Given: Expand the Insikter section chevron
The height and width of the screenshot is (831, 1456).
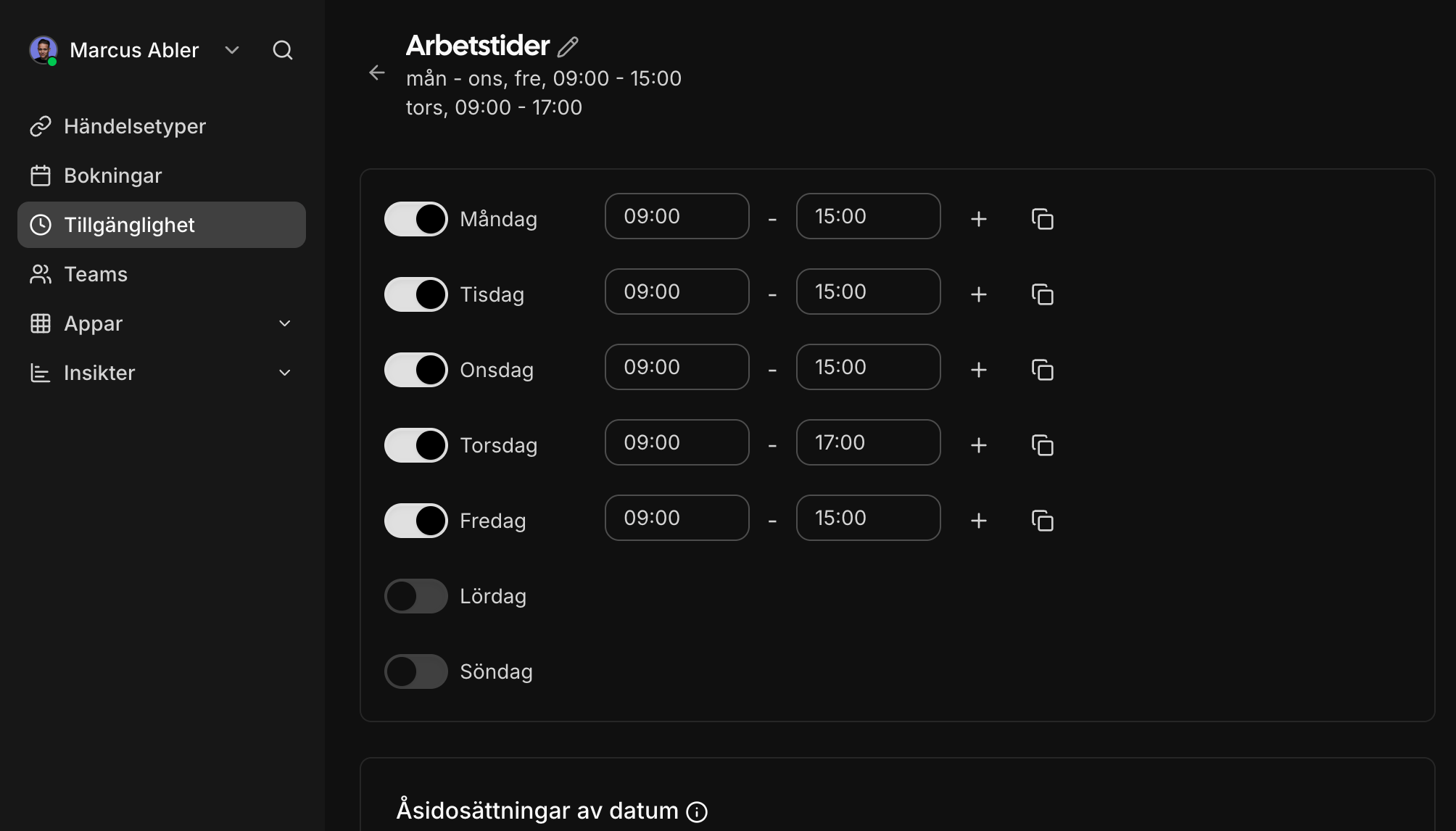Looking at the screenshot, I should pos(284,372).
